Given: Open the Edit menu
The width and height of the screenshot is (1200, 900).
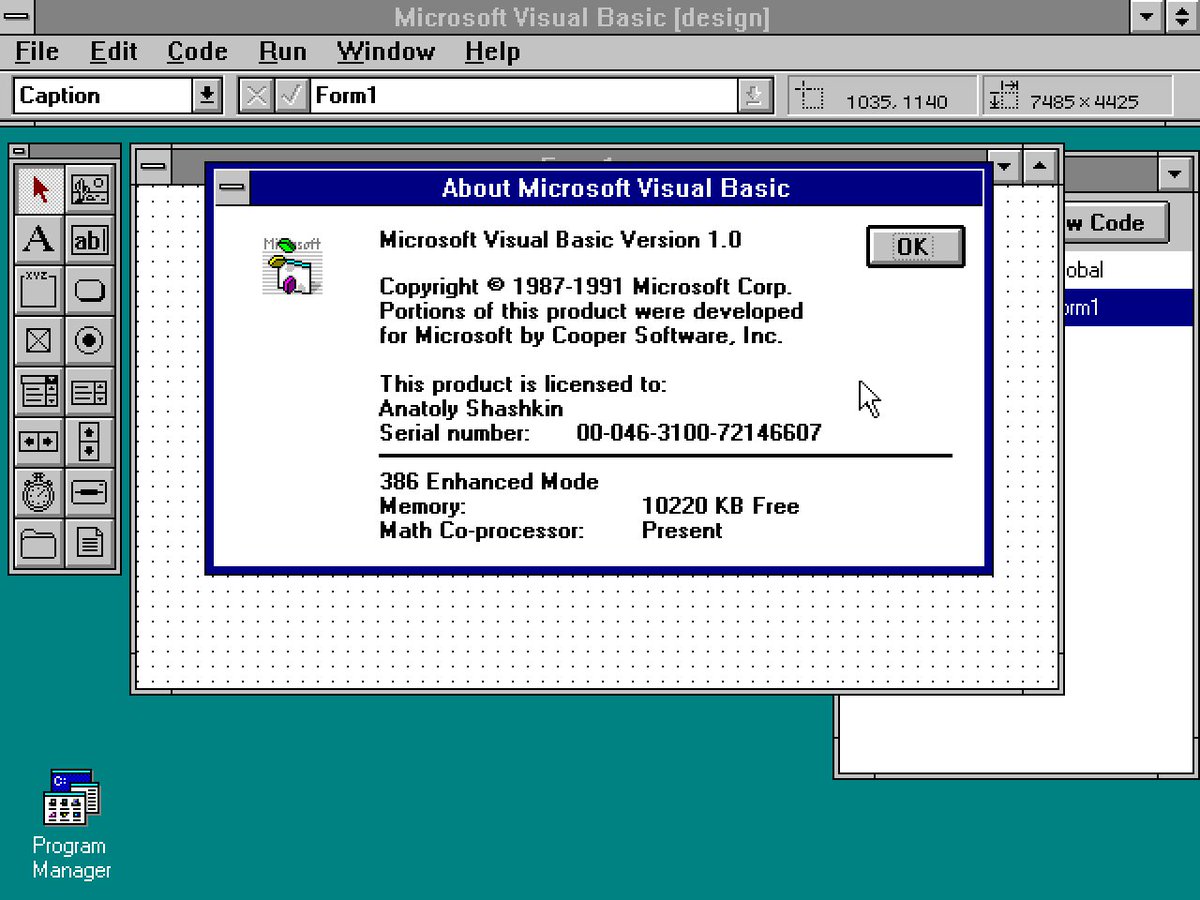Looking at the screenshot, I should [113, 51].
